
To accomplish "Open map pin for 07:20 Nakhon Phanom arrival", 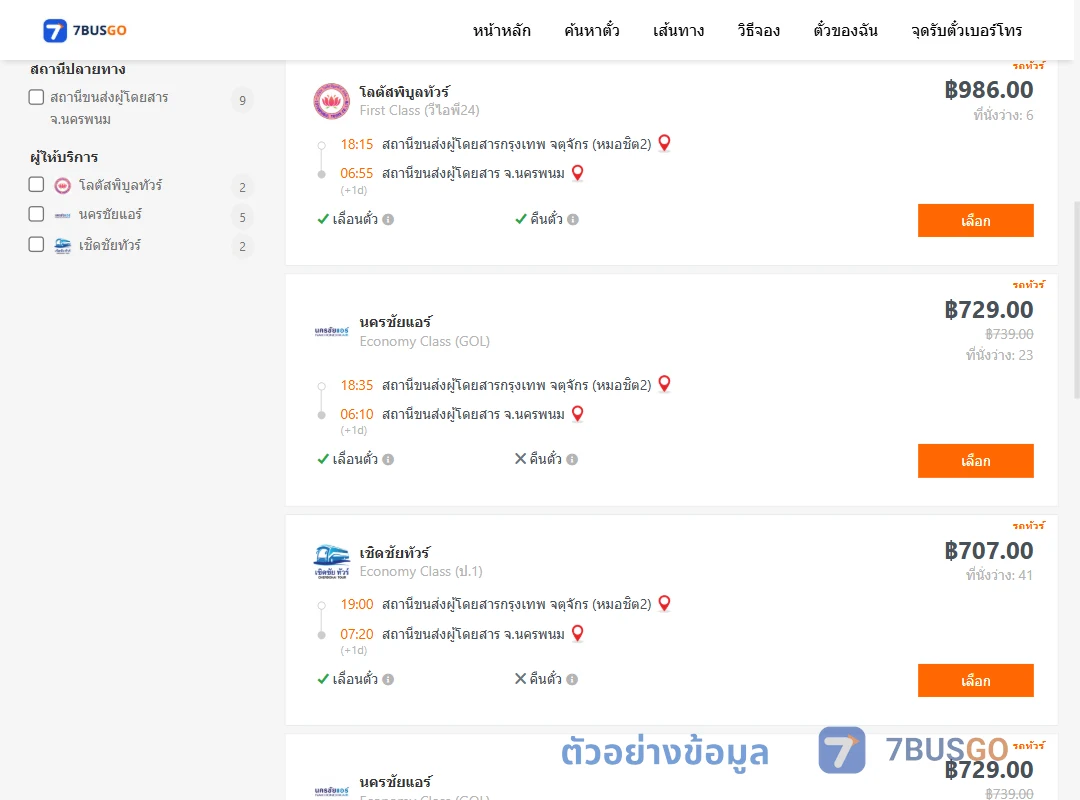I will (x=577, y=633).
